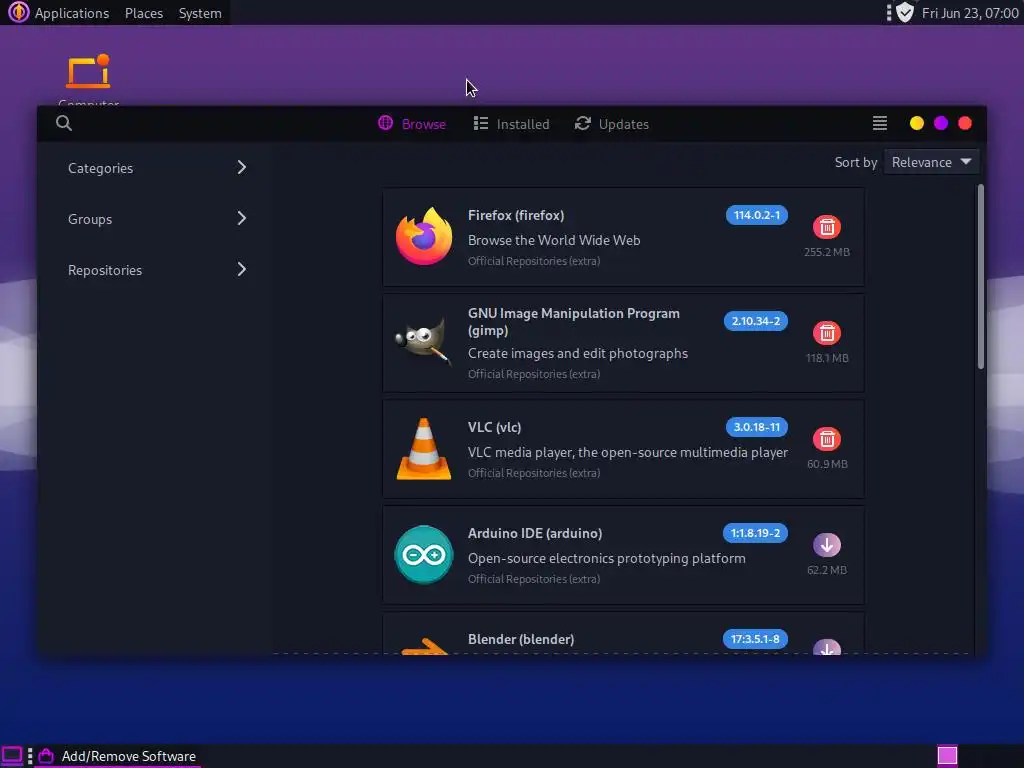
Task: Expand the Categories sidebar entry
Action: [x=157, y=168]
